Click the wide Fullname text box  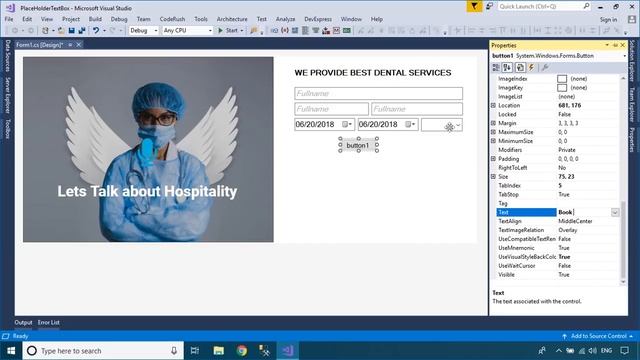click(378, 93)
